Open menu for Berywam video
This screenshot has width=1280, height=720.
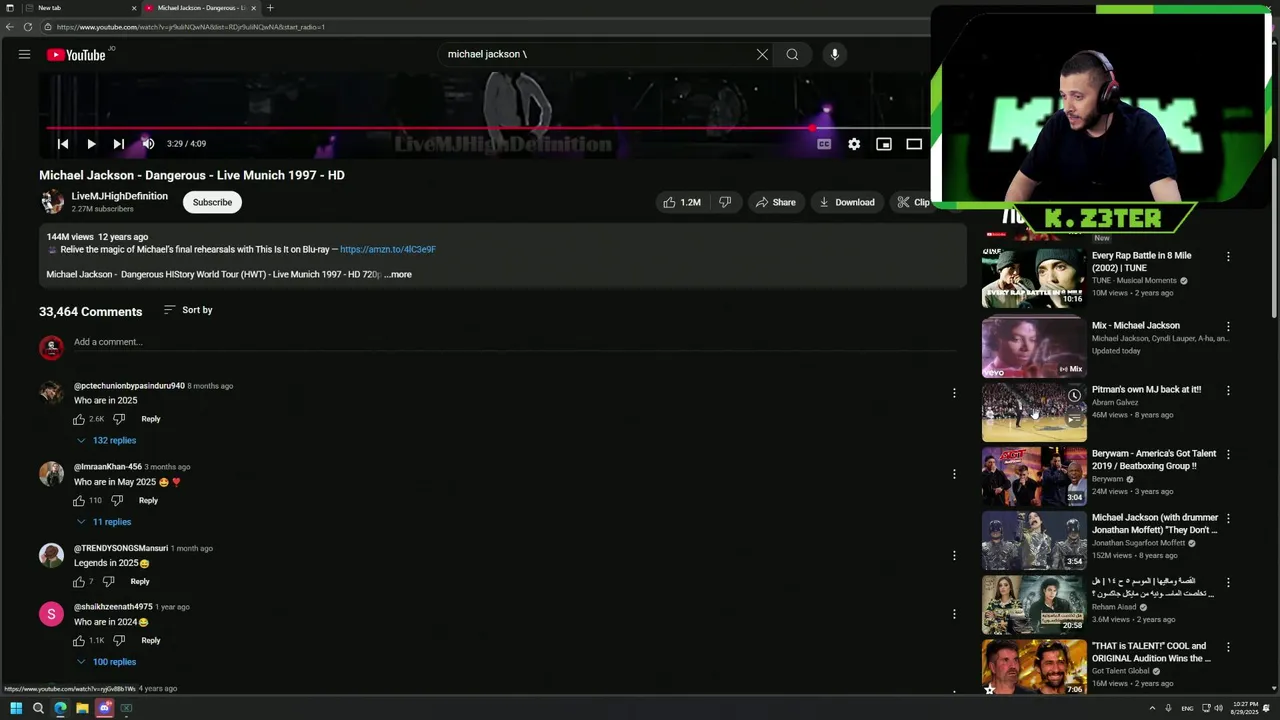[x=1228, y=454]
